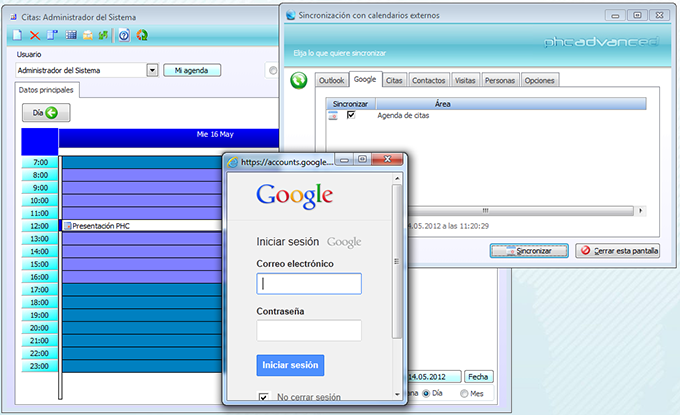Click the 17:00 time slot label

[x=40, y=290]
